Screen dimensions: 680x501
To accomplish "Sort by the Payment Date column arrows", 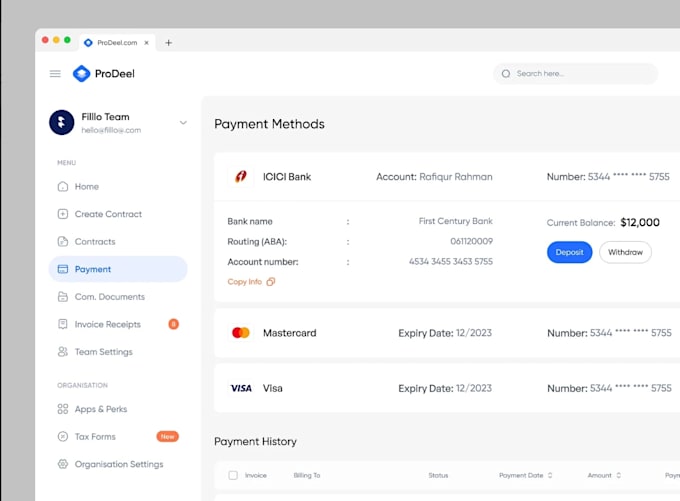I will click(x=550, y=475).
